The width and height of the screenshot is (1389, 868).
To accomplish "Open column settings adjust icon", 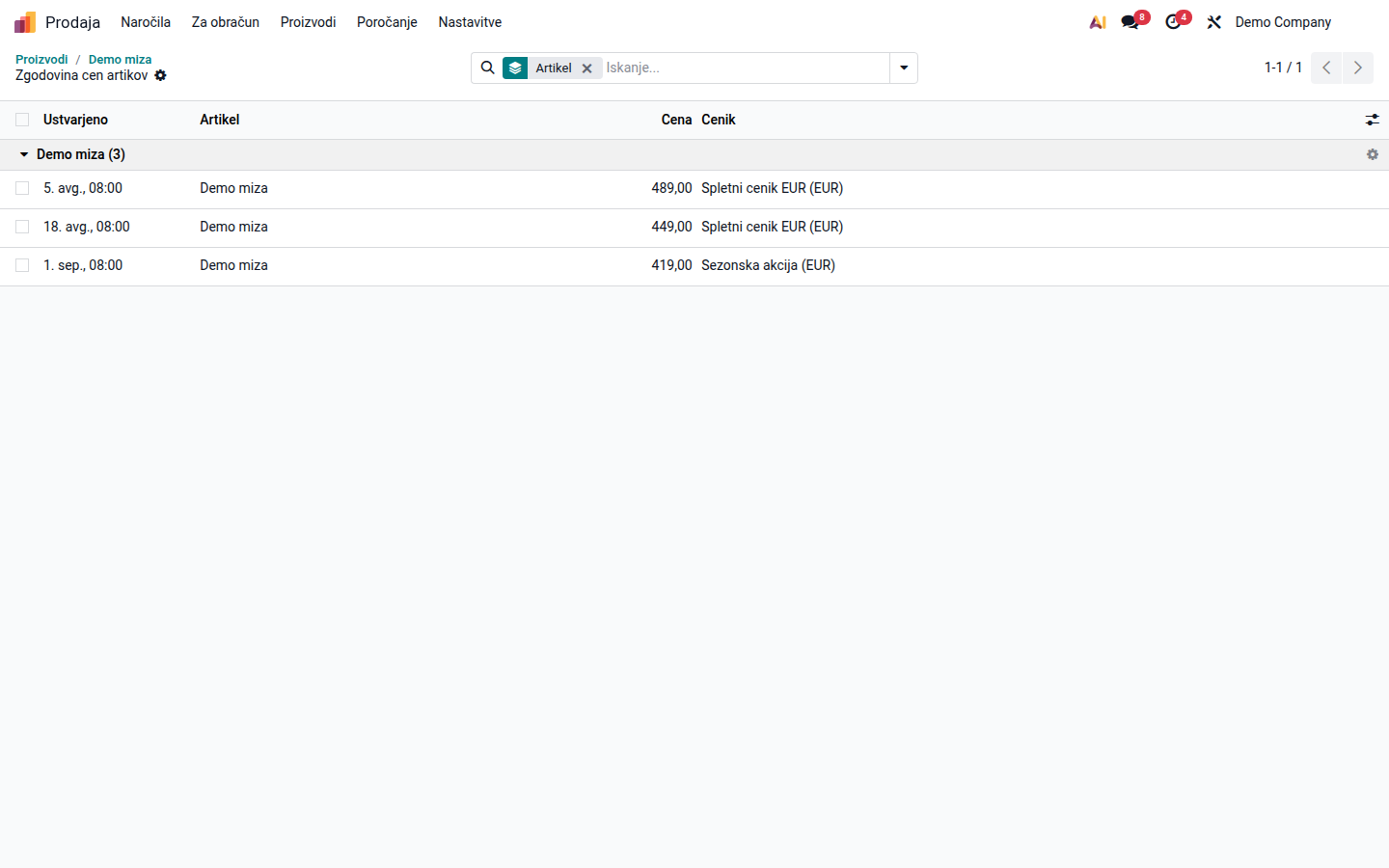I will point(1372,120).
